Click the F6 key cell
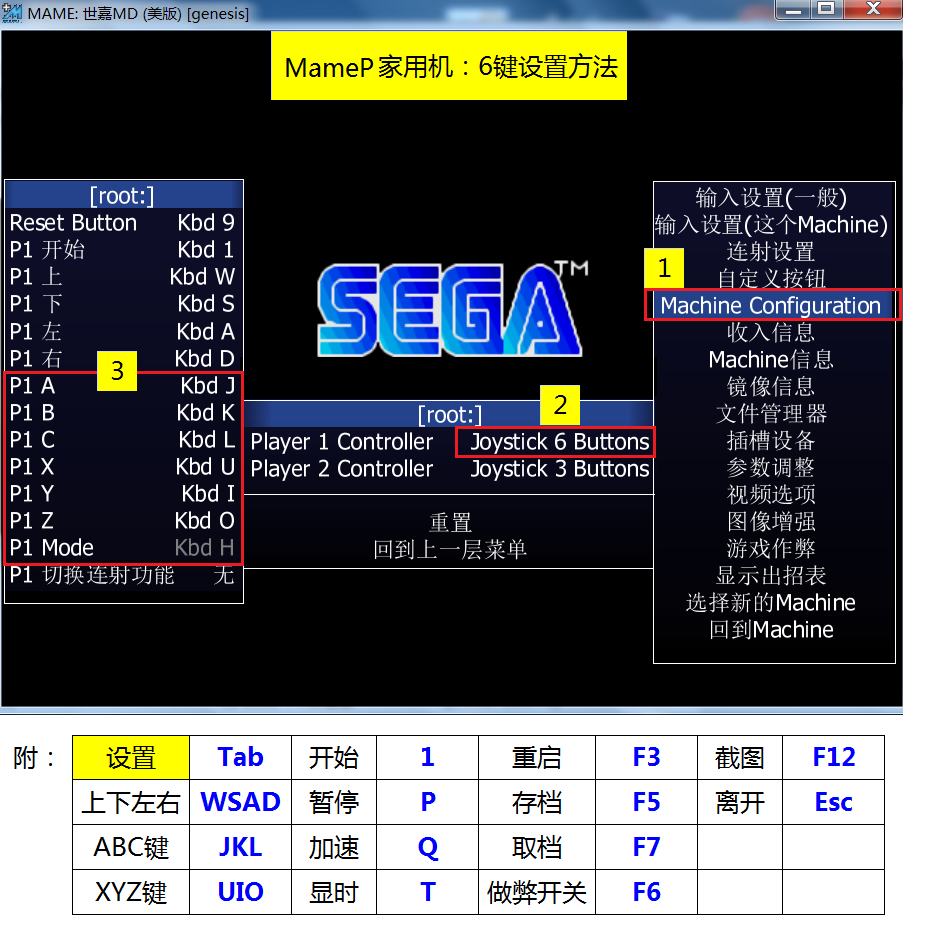 pyautogui.click(x=647, y=892)
